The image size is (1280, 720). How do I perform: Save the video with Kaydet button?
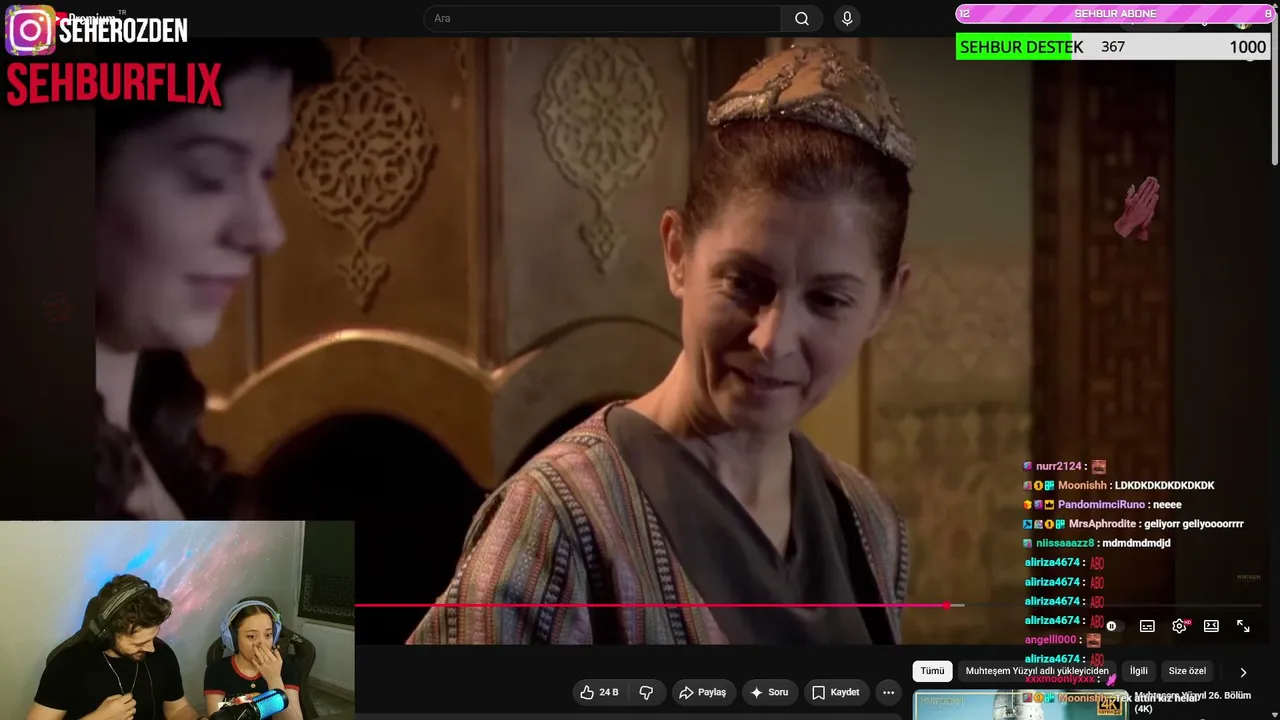coord(836,692)
